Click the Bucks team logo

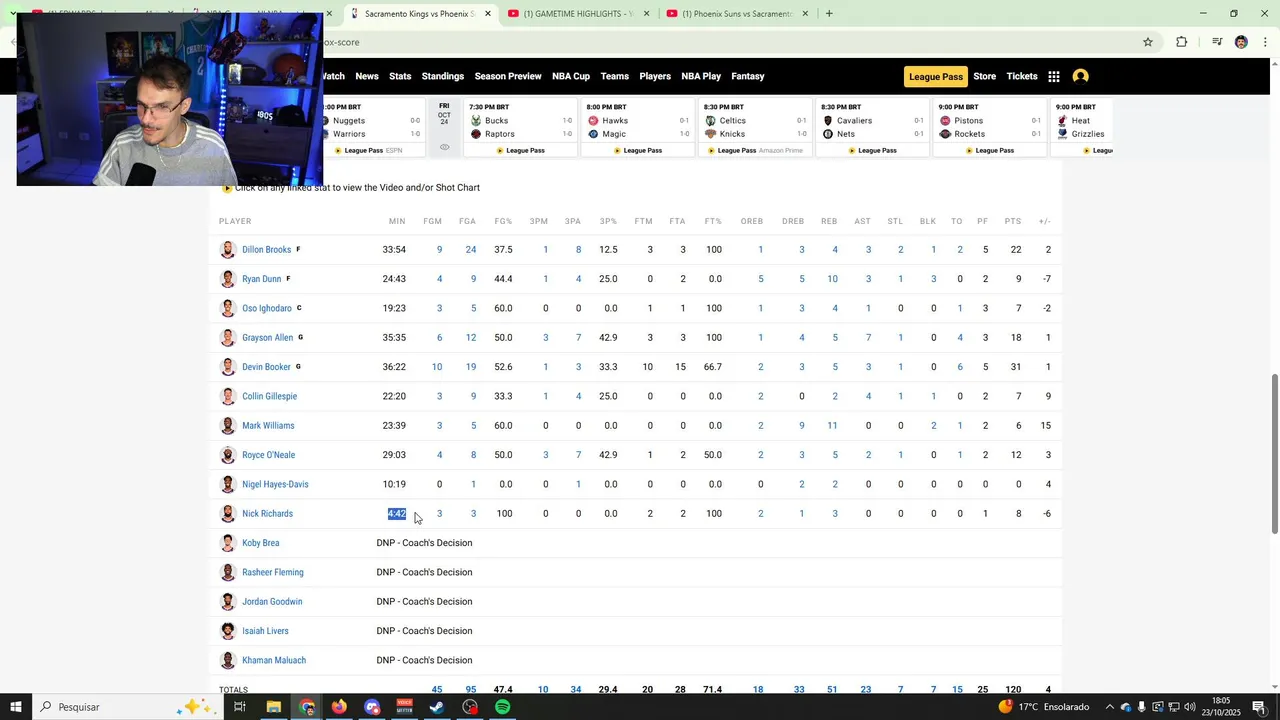point(476,121)
